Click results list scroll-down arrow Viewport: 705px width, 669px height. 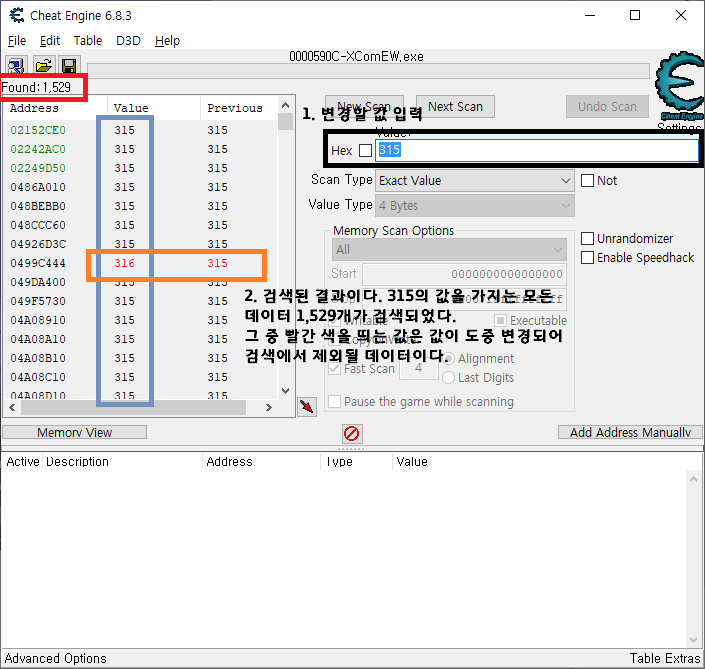[285, 391]
